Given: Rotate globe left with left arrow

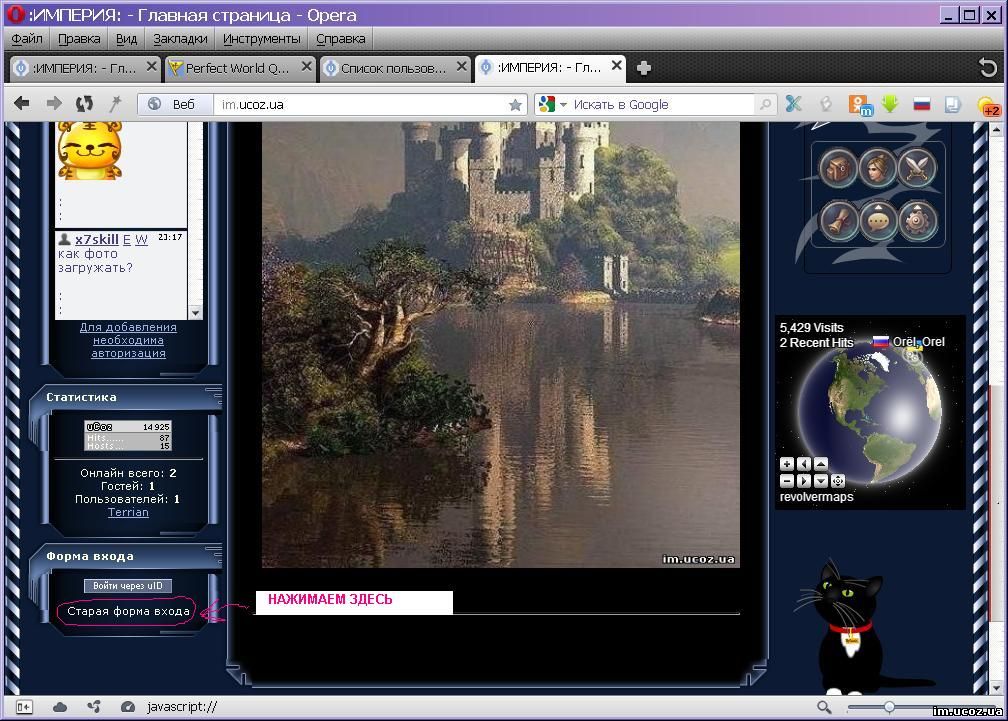Looking at the screenshot, I should (804, 463).
